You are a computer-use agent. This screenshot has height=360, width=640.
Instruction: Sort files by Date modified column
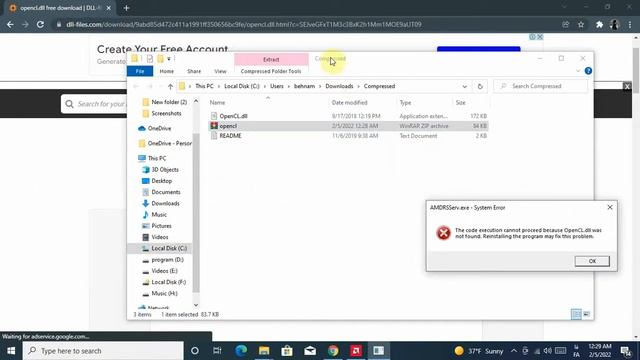[349, 103]
